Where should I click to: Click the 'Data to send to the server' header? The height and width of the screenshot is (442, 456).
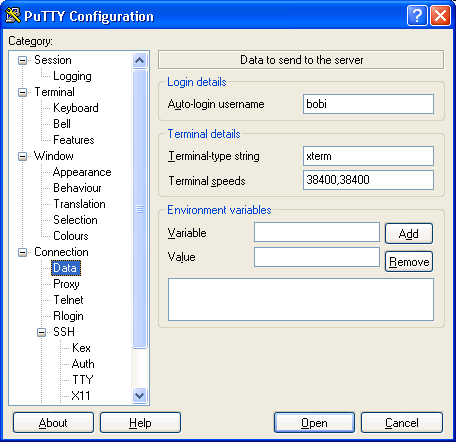pos(301,60)
